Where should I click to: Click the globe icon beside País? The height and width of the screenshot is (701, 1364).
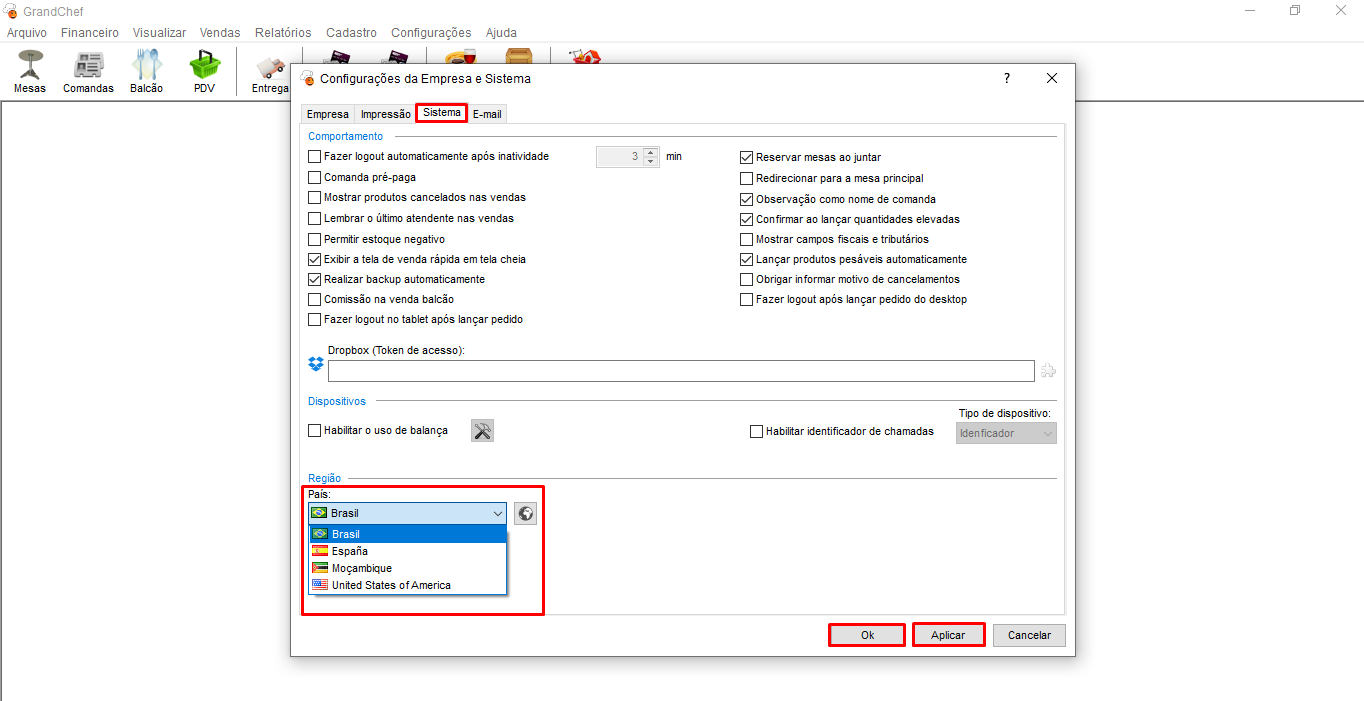[x=525, y=513]
